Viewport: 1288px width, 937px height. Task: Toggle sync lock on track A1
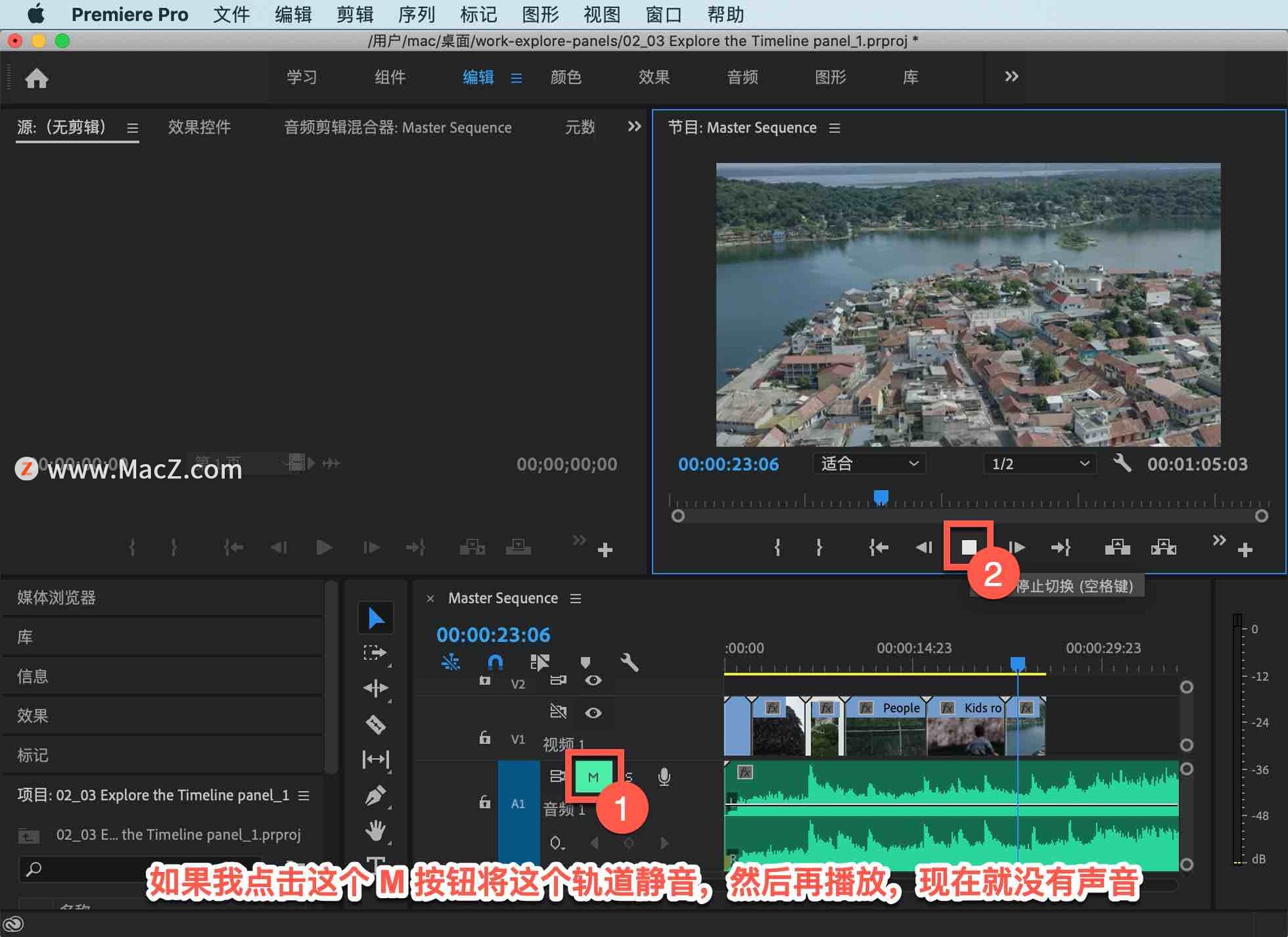tap(557, 776)
